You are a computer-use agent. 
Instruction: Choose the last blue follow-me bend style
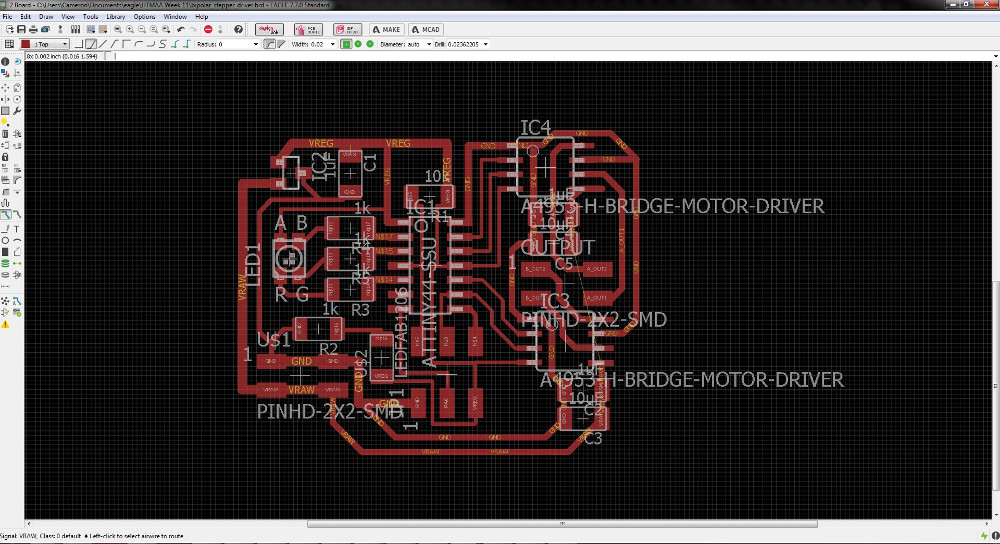(x=187, y=44)
